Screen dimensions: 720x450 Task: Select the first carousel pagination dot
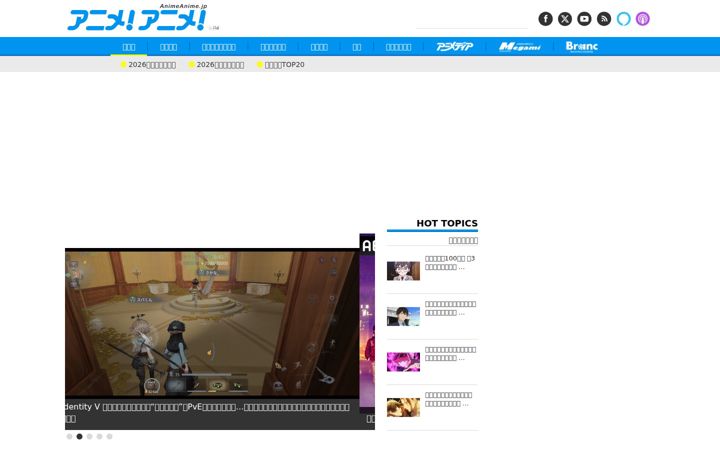pos(69,437)
